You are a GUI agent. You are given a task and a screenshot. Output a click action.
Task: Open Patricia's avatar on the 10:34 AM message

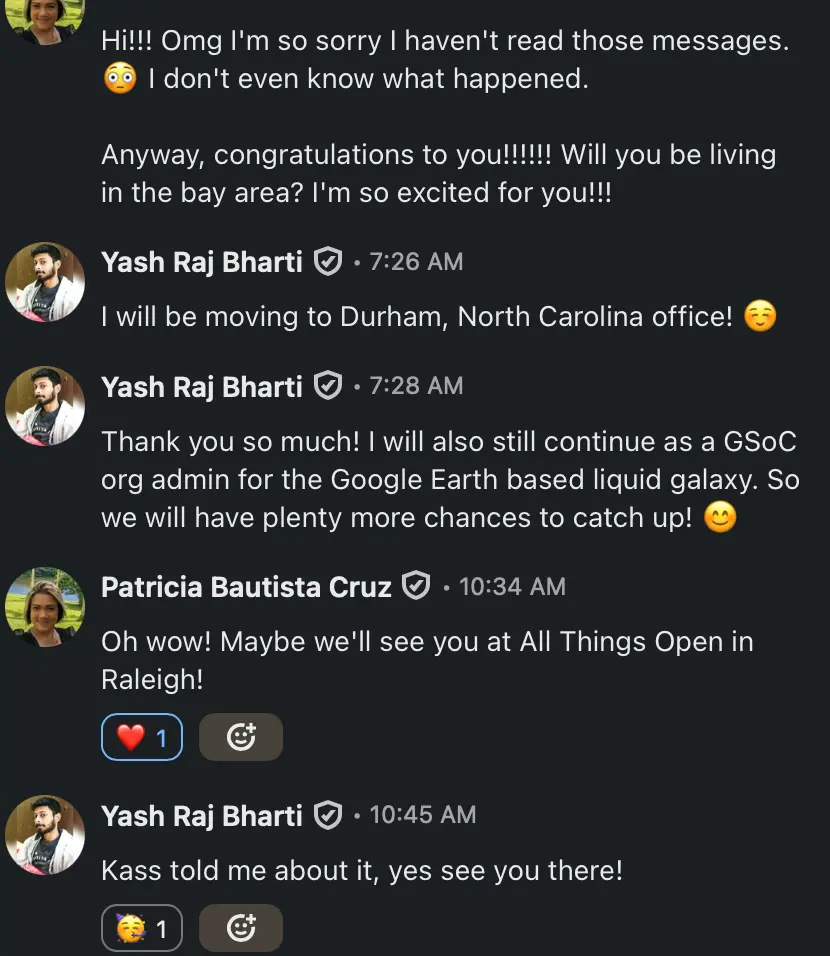click(45, 607)
